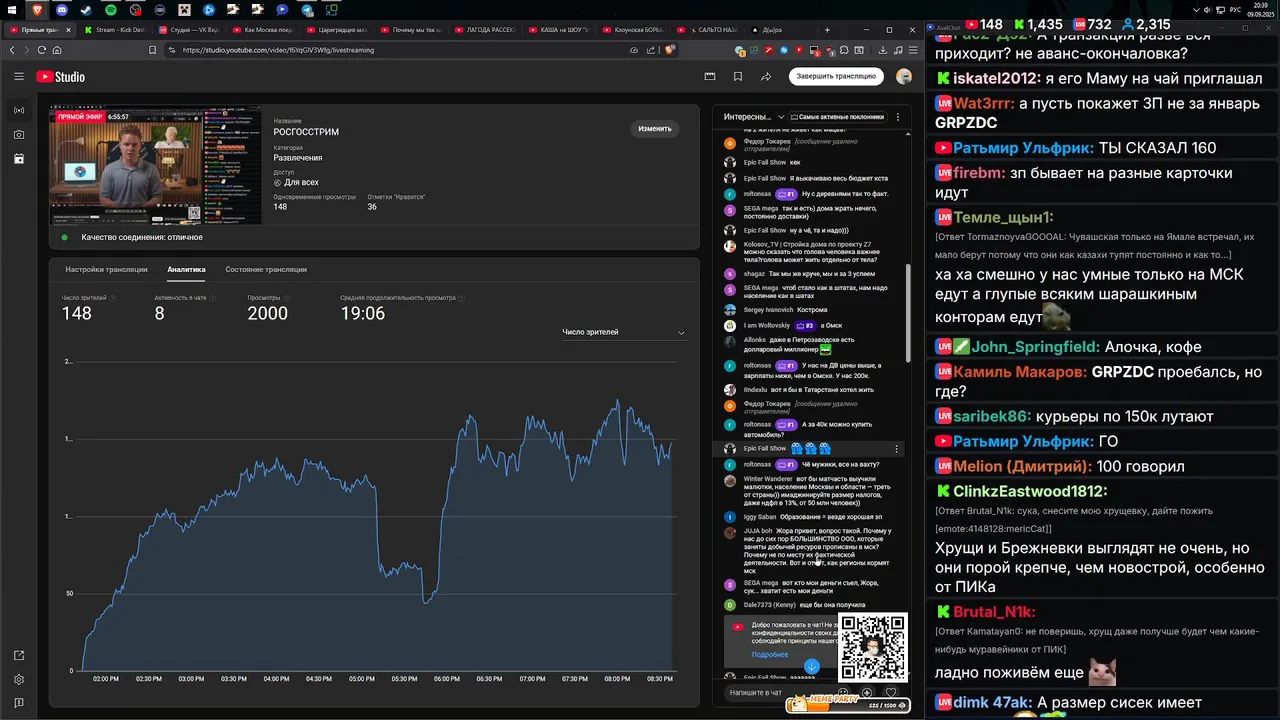This screenshot has width=1280, height=720.
Task: Switch to Настройки трансляции tab
Action: [106, 269]
